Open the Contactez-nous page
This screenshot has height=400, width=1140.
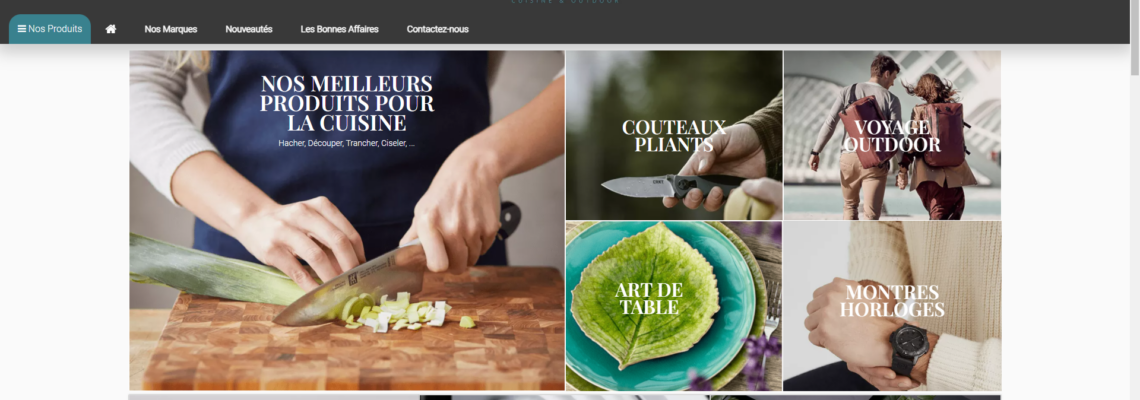point(438,29)
